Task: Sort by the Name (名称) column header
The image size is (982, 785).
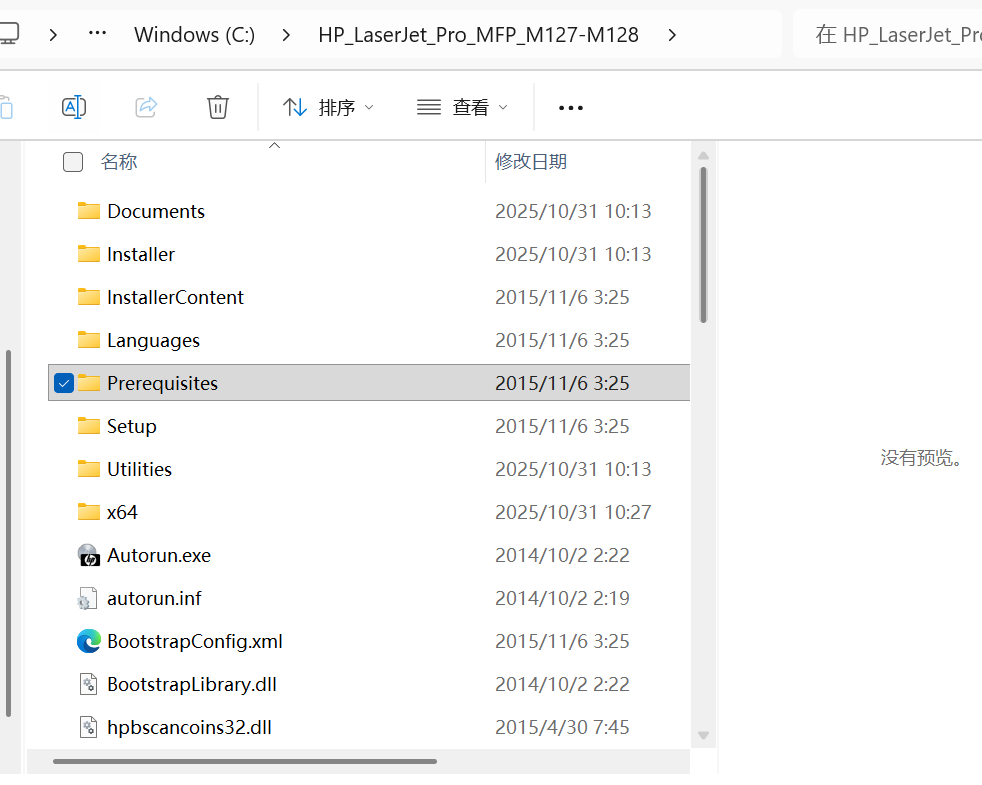Action: [119, 162]
